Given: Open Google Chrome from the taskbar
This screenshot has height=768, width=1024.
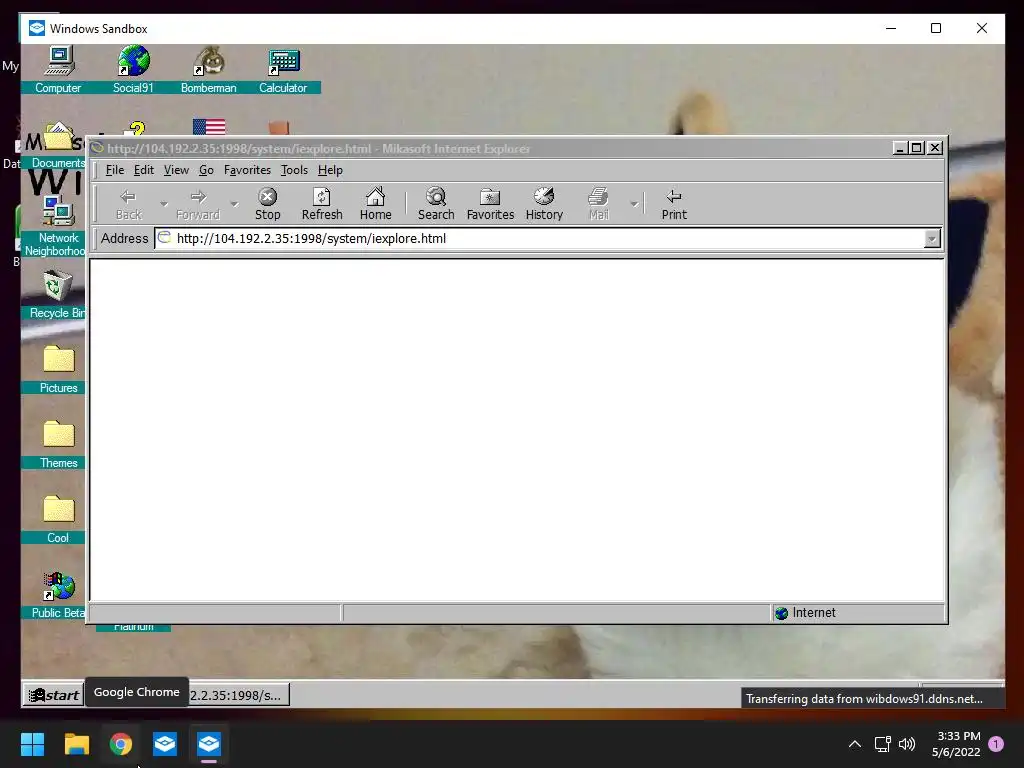Looking at the screenshot, I should tap(121, 744).
